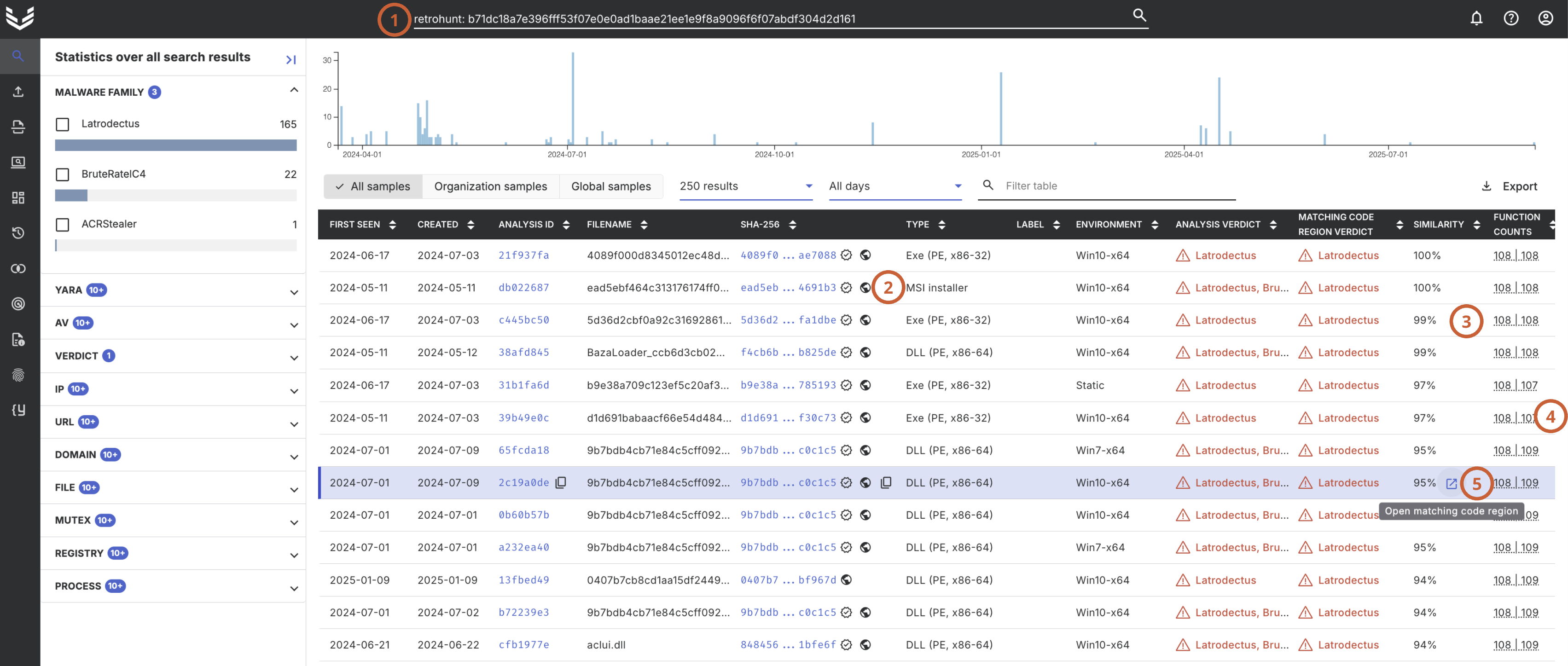Click open matching code region icon
The height and width of the screenshot is (666, 1568).
pyautogui.click(x=1451, y=483)
